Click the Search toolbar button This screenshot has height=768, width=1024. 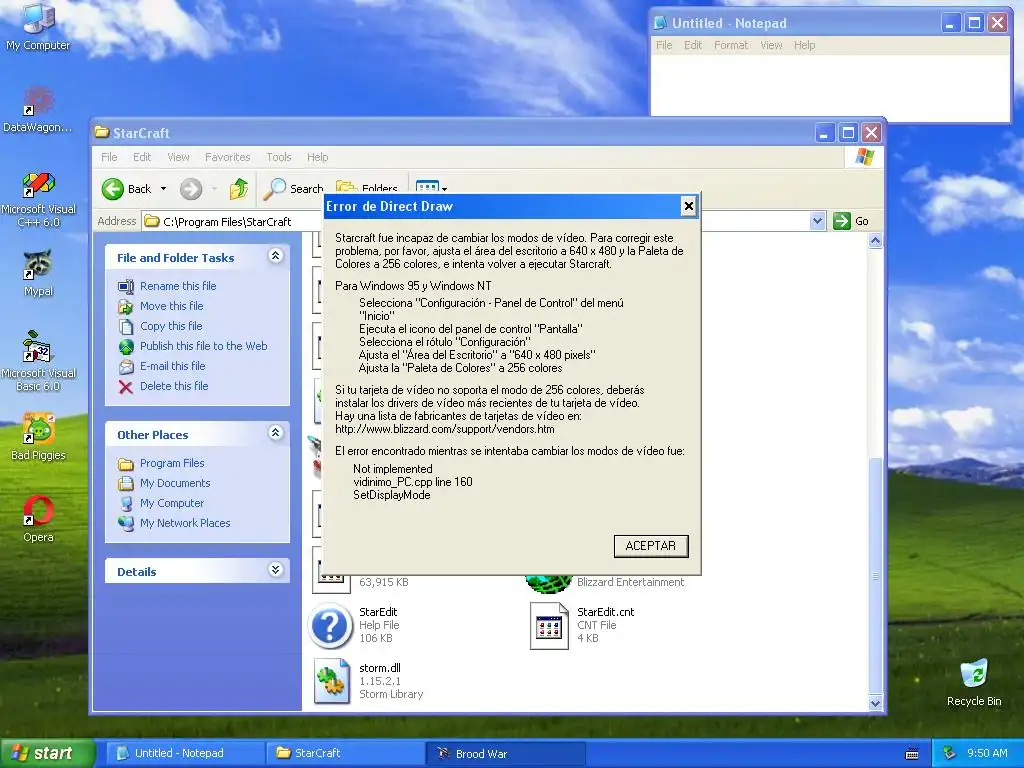(293, 189)
